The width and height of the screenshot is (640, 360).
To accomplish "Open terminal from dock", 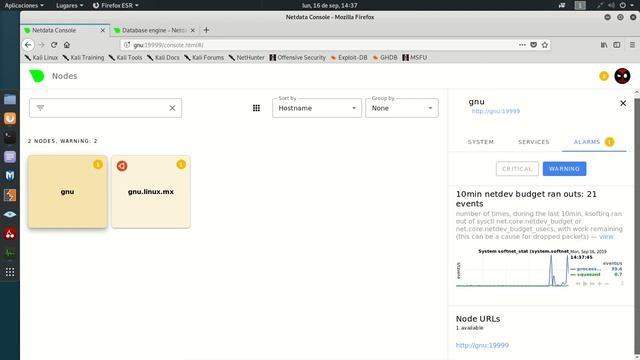I will pos(10,138).
